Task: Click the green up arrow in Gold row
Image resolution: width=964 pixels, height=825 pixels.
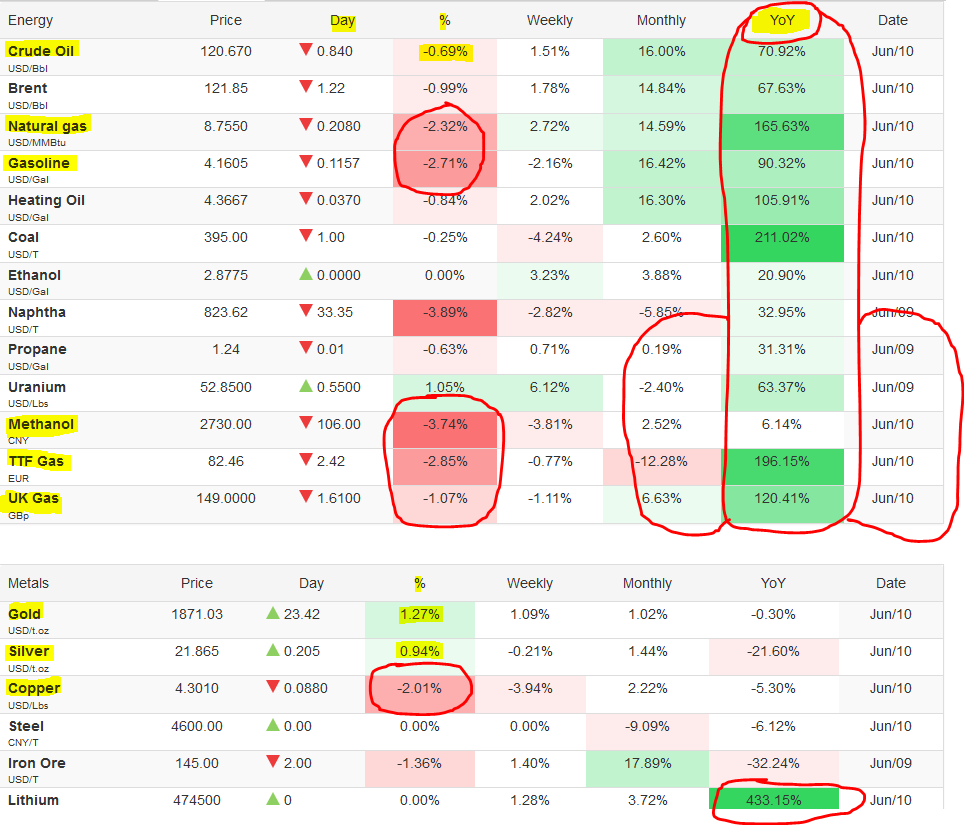Action: (273, 612)
